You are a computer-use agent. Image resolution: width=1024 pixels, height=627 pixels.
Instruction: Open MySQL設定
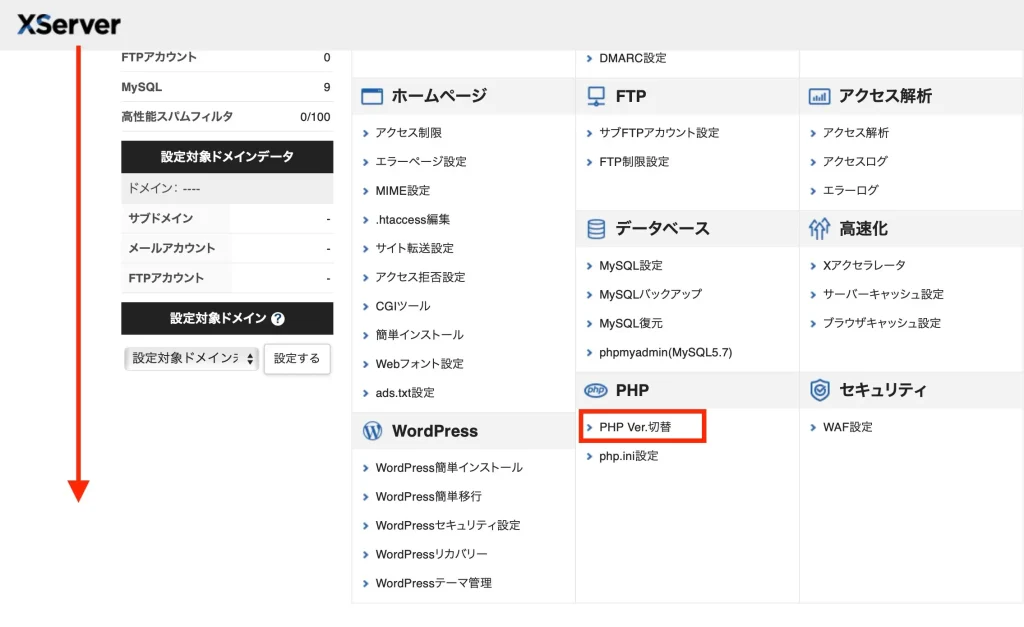pos(631,266)
